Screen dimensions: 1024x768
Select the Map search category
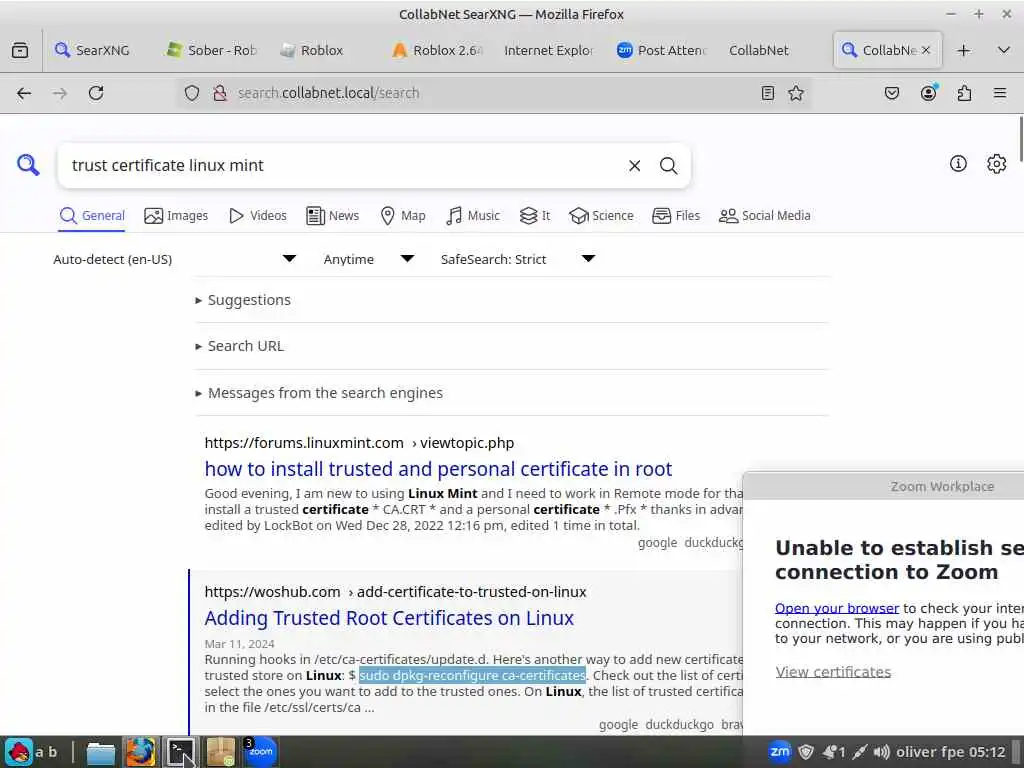point(403,216)
